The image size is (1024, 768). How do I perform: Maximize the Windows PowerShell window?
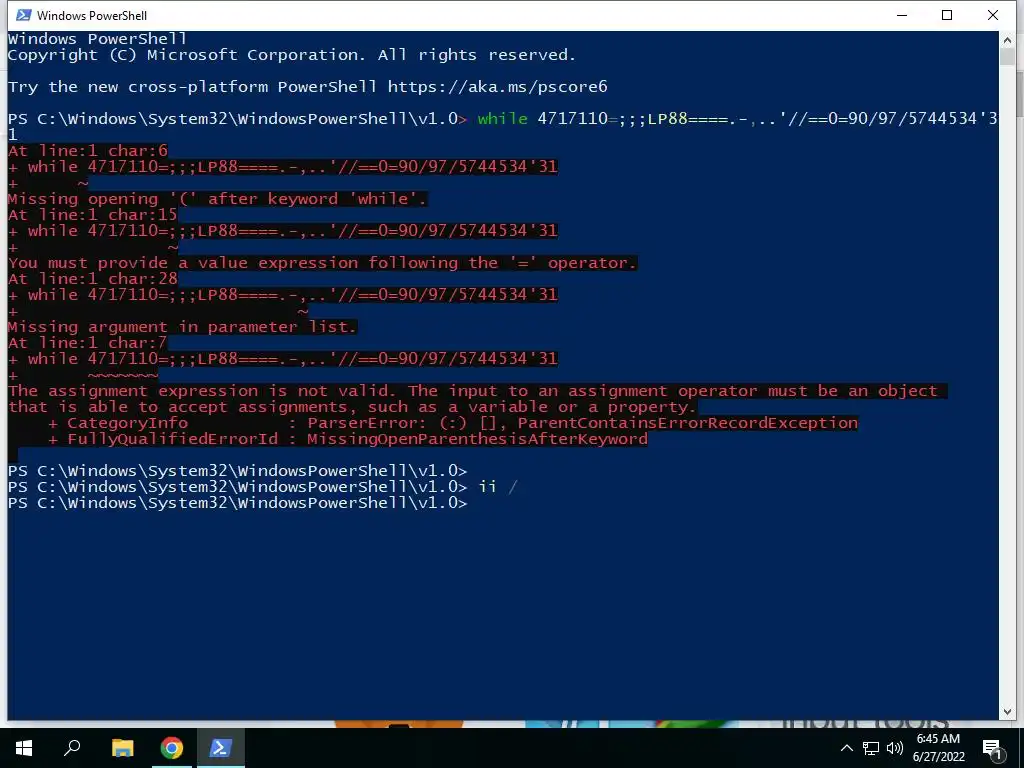[947, 15]
